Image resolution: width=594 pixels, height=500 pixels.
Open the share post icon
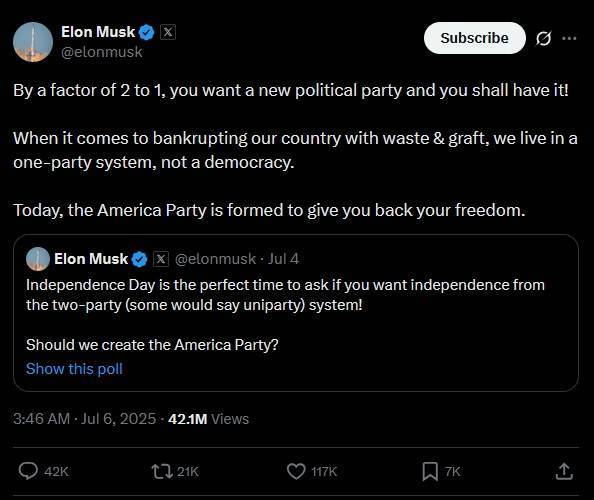click(564, 471)
